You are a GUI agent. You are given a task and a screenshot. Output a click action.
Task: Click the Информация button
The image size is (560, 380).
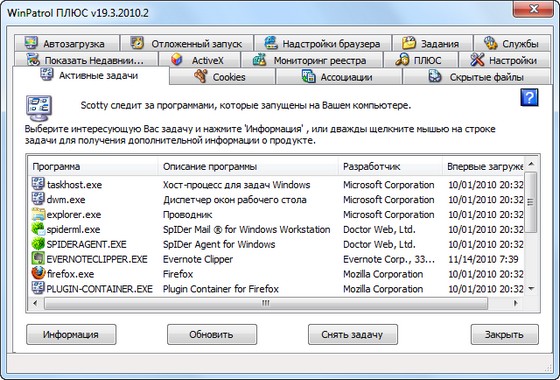(71, 334)
